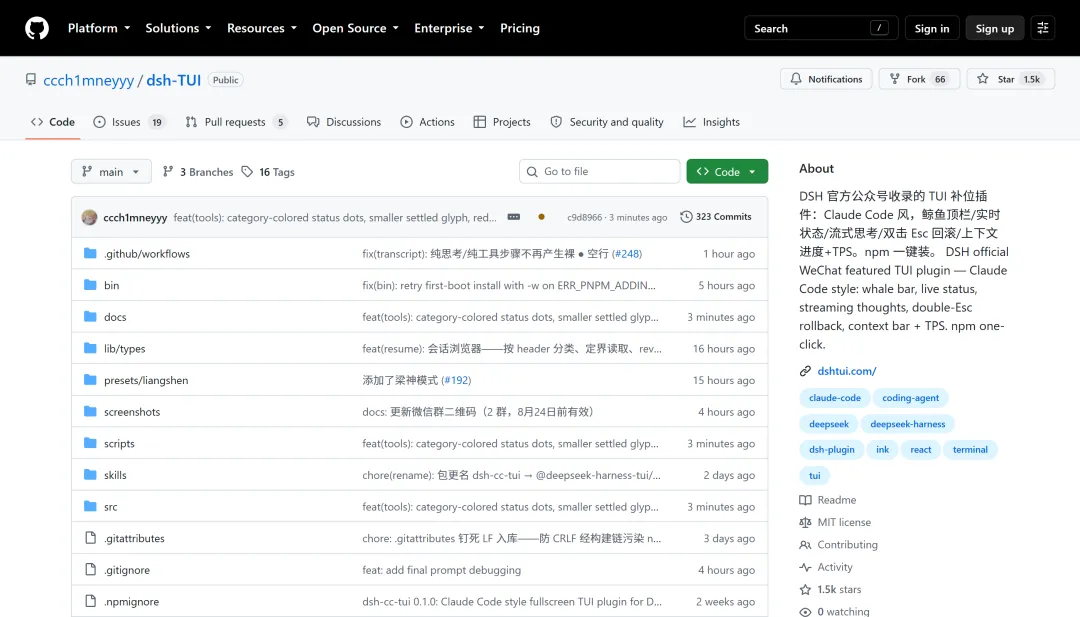Open the tag icon for 16 Tags
The width and height of the screenshot is (1080, 617).
(247, 171)
